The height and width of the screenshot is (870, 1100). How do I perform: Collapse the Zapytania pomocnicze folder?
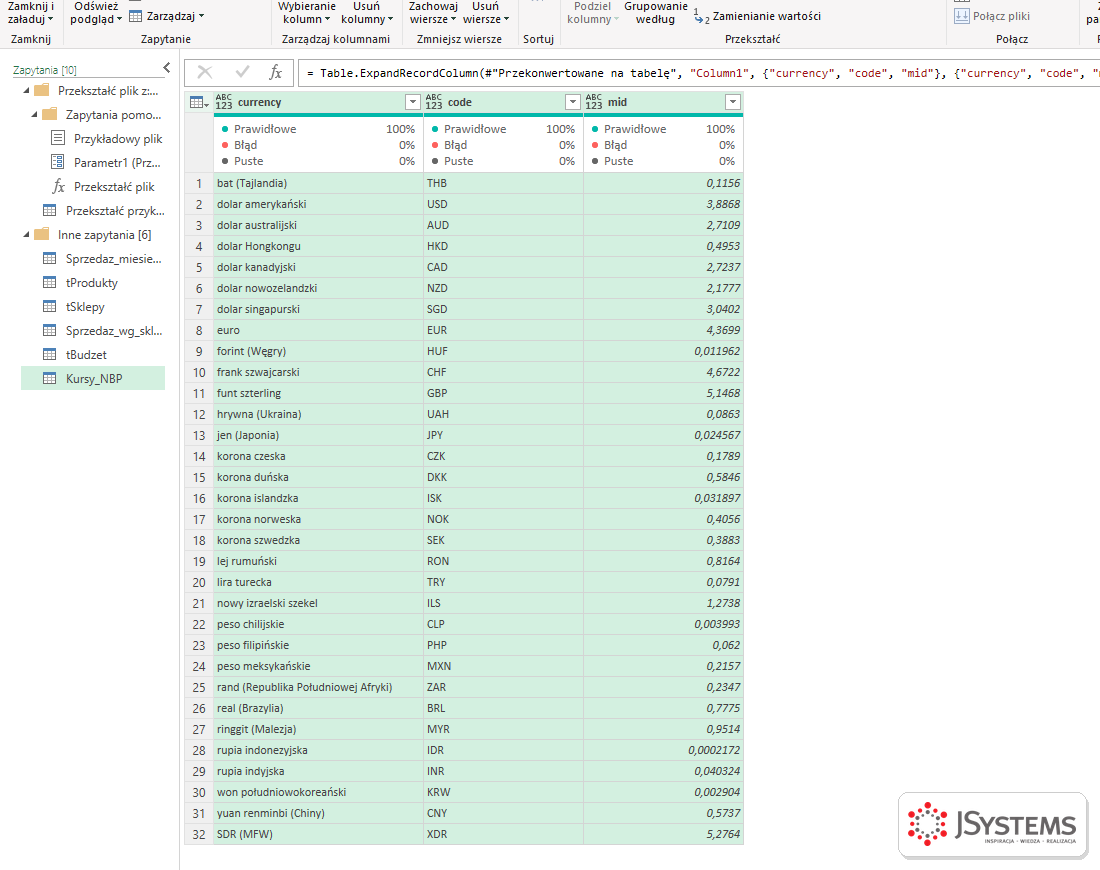pos(34,115)
